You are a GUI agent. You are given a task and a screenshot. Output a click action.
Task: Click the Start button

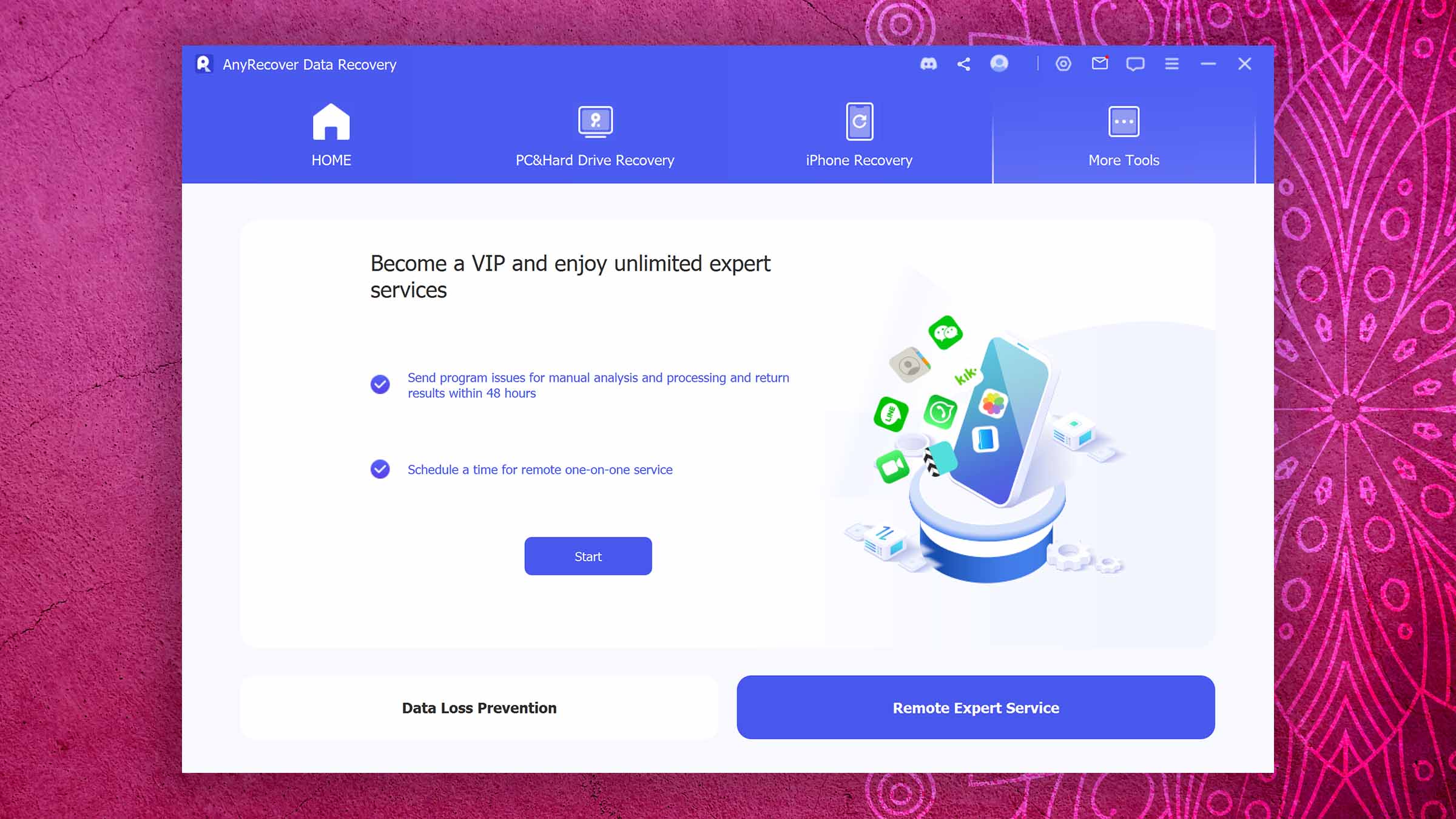pos(588,556)
